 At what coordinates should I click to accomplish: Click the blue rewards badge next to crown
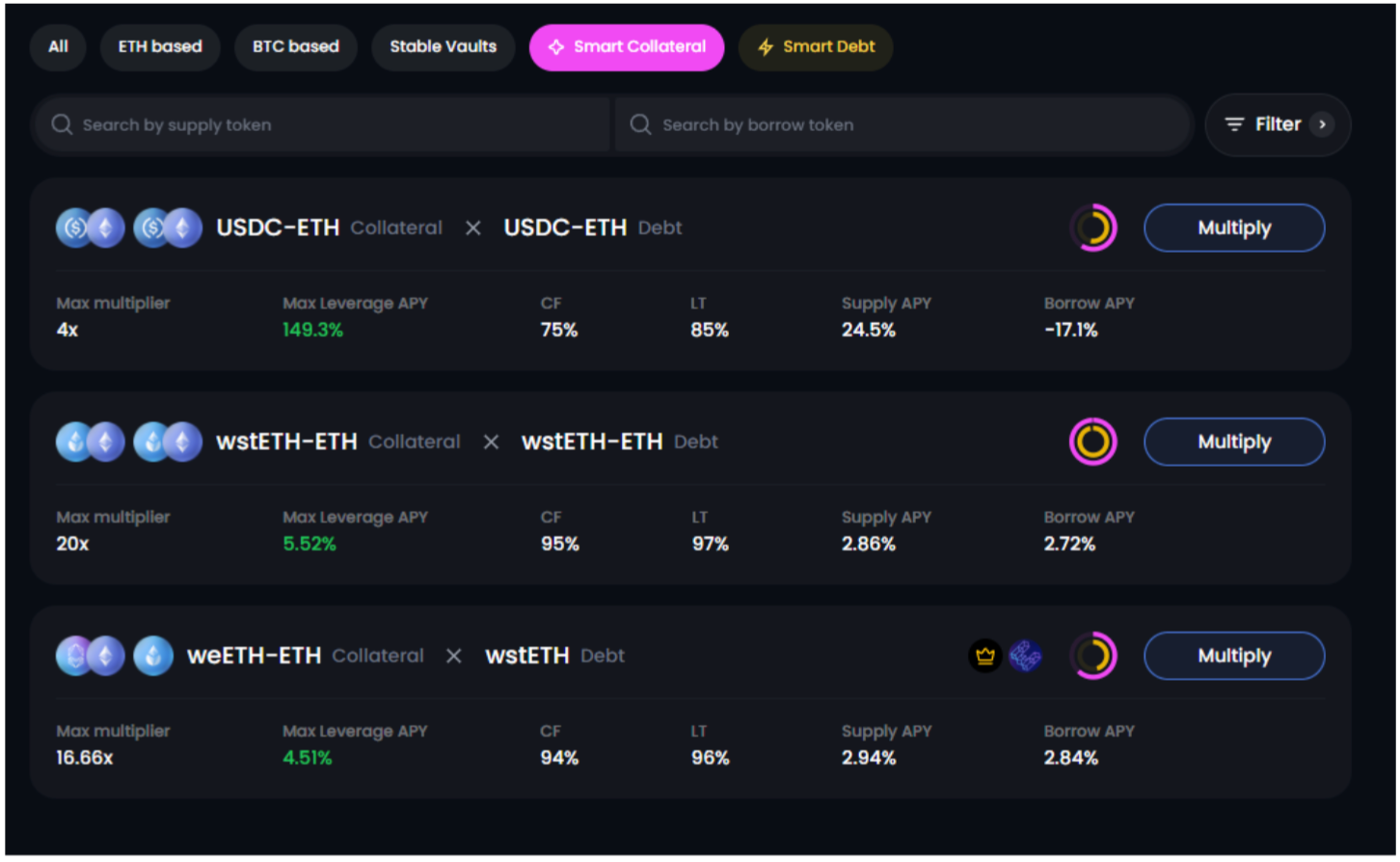[1025, 656]
